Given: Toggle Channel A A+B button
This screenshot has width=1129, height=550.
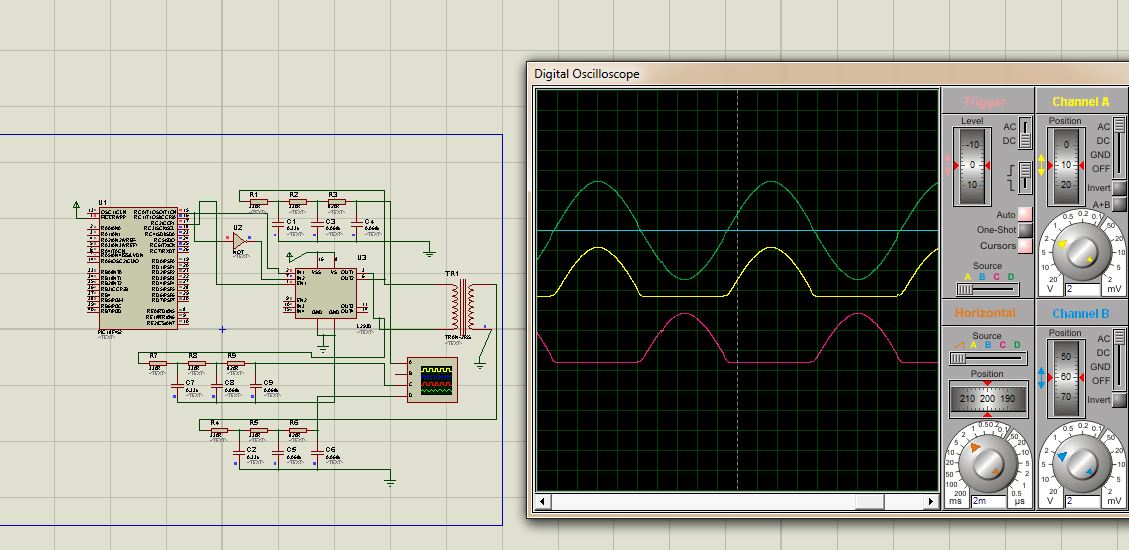Looking at the screenshot, I should pyautogui.click(x=1119, y=204).
